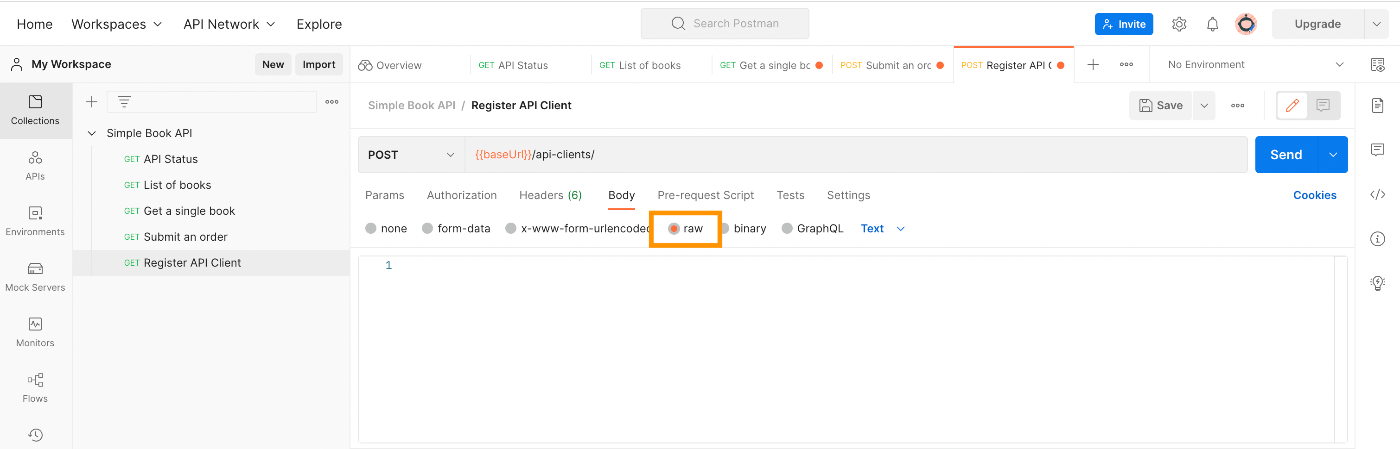Click the filter icon in collections search
Viewport: 1400px width, 449px height.
tap(125, 102)
